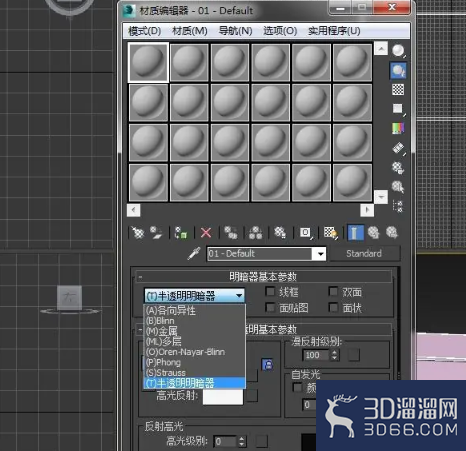
Task: Open the 01 - Default material name dropdown
Action: (320, 254)
